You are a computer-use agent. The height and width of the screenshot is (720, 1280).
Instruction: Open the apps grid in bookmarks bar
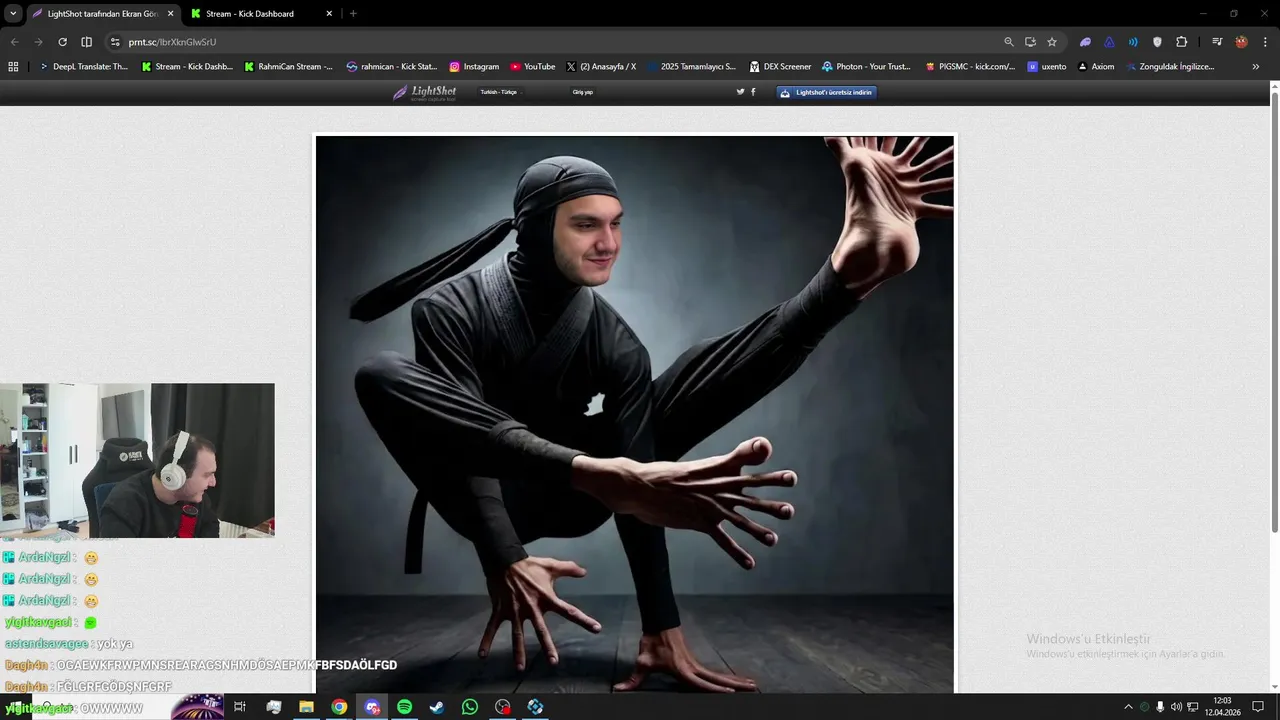pos(13,67)
